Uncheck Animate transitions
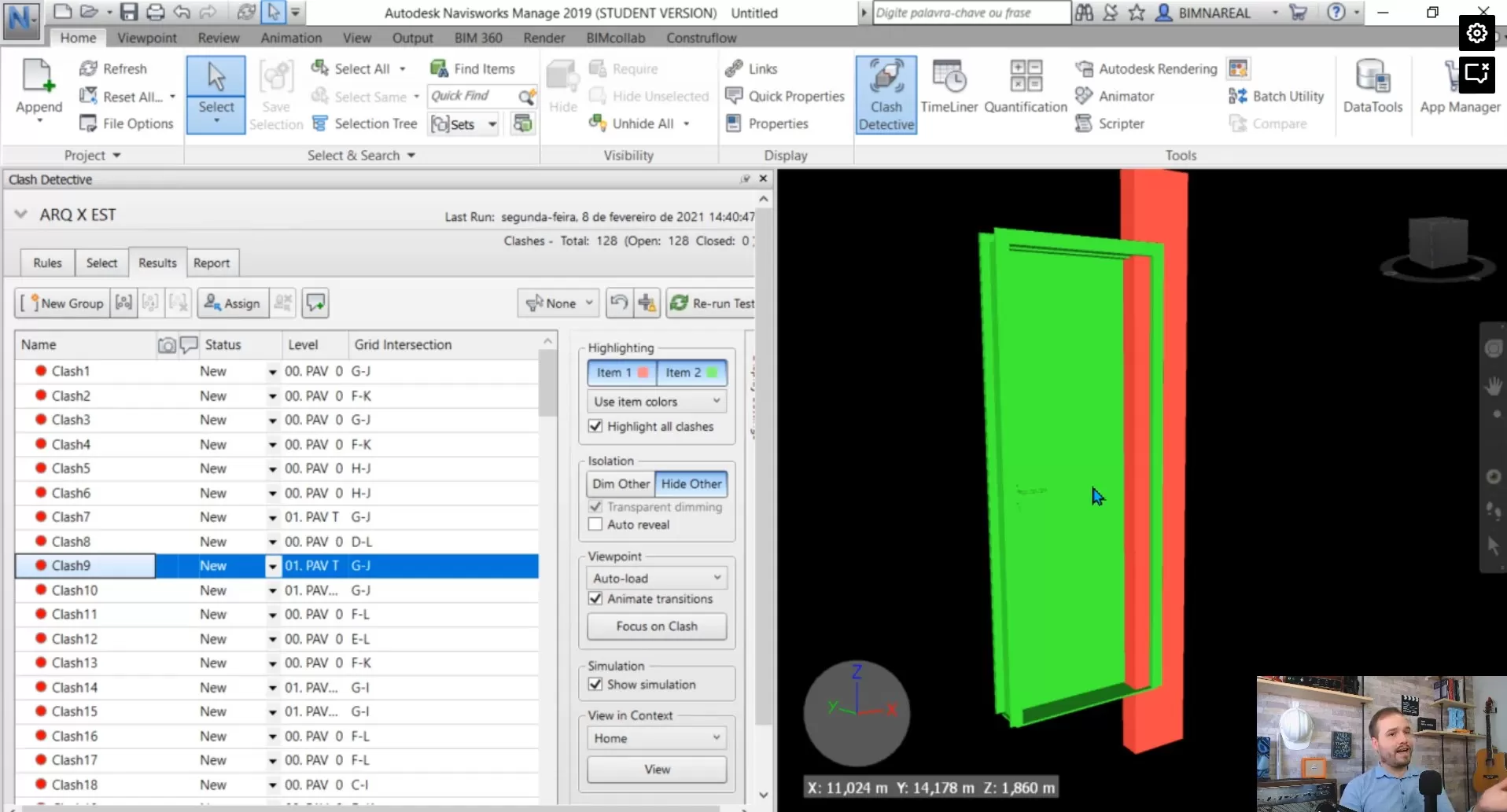The height and width of the screenshot is (812, 1507). (595, 598)
